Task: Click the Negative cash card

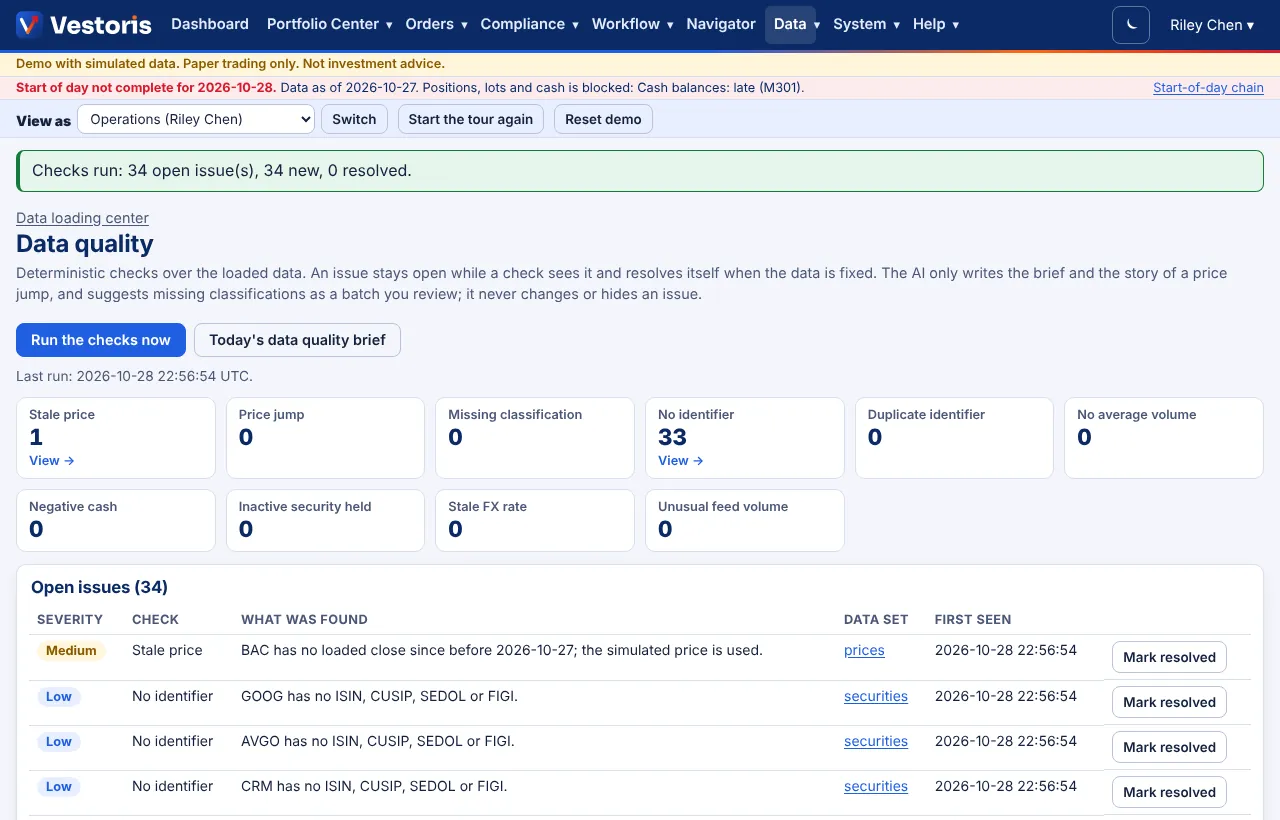Action: (x=116, y=520)
